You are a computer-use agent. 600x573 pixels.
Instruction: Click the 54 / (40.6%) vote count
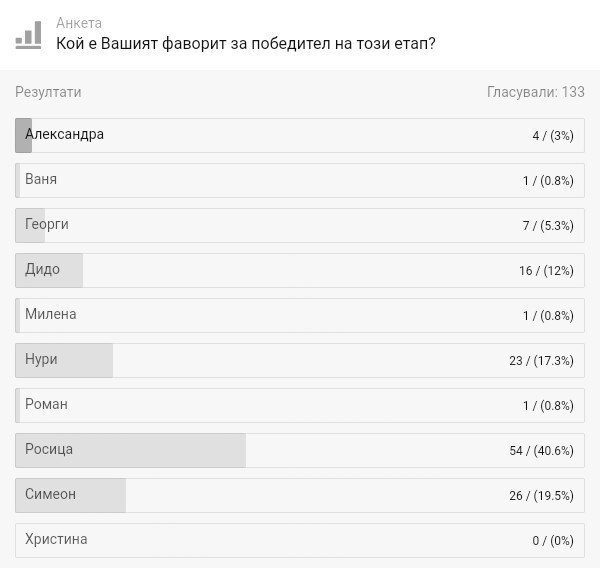point(541,451)
